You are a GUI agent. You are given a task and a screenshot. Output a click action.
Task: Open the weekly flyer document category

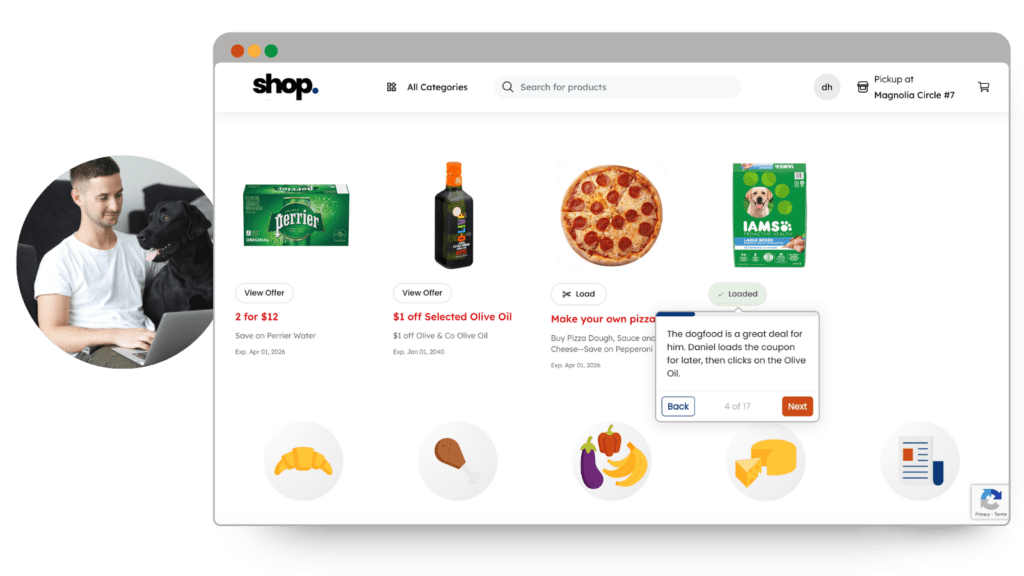(x=920, y=461)
